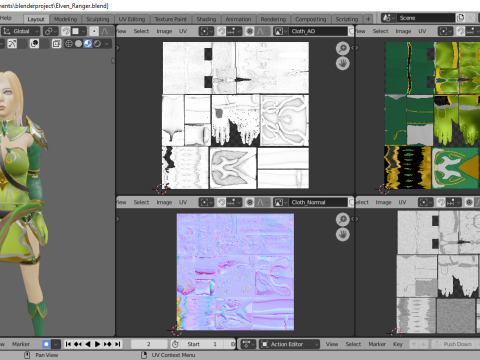Screen dimensions: 480x360
Task: Click the current frame field showing 2
Action: pyautogui.click(x=149, y=344)
